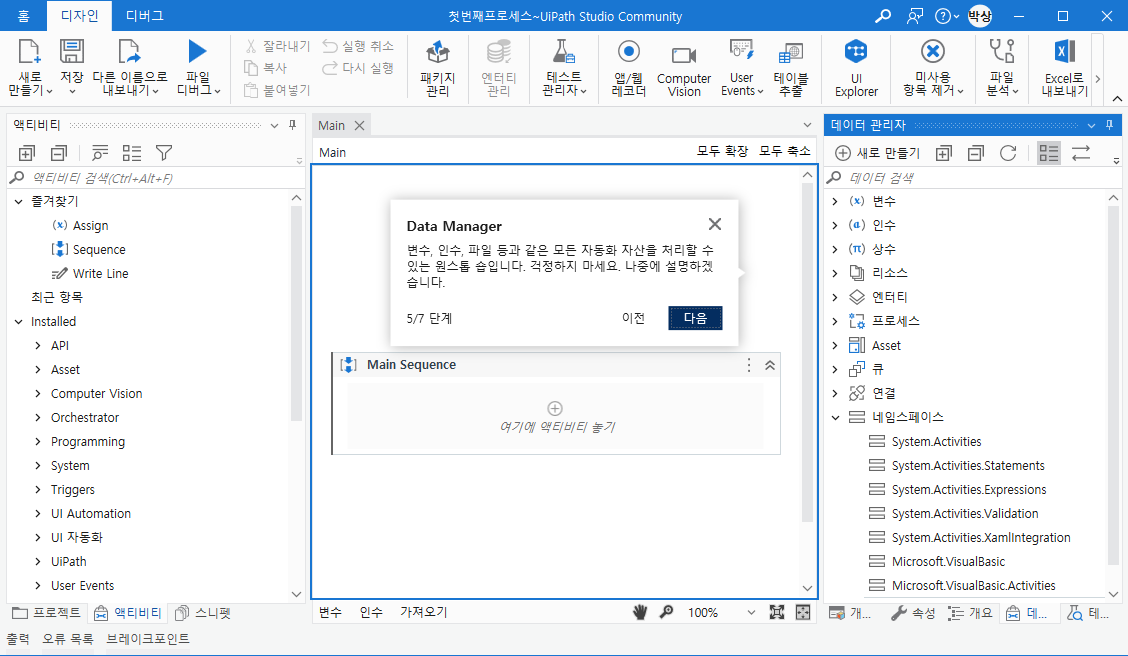Open Package Manager (패키지 관리)
1128x656 pixels.
coord(437,68)
